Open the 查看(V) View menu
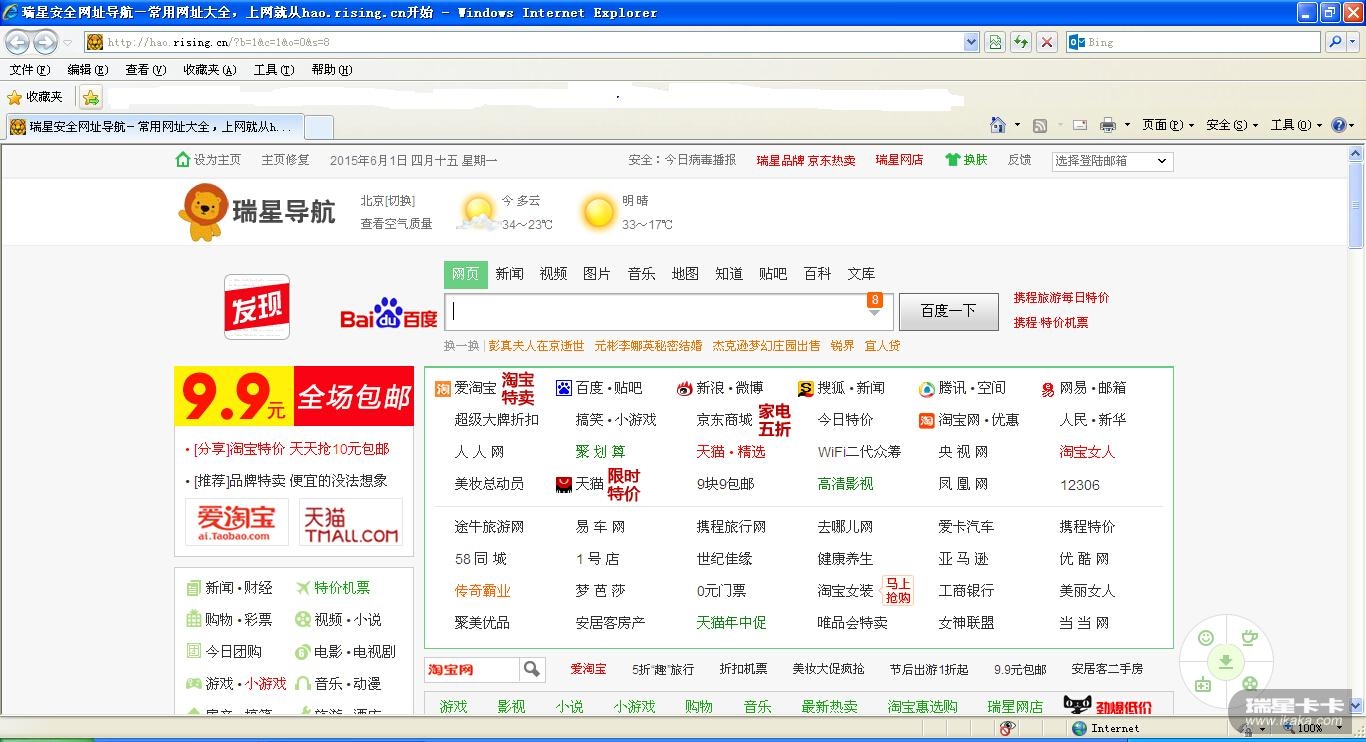 145,70
